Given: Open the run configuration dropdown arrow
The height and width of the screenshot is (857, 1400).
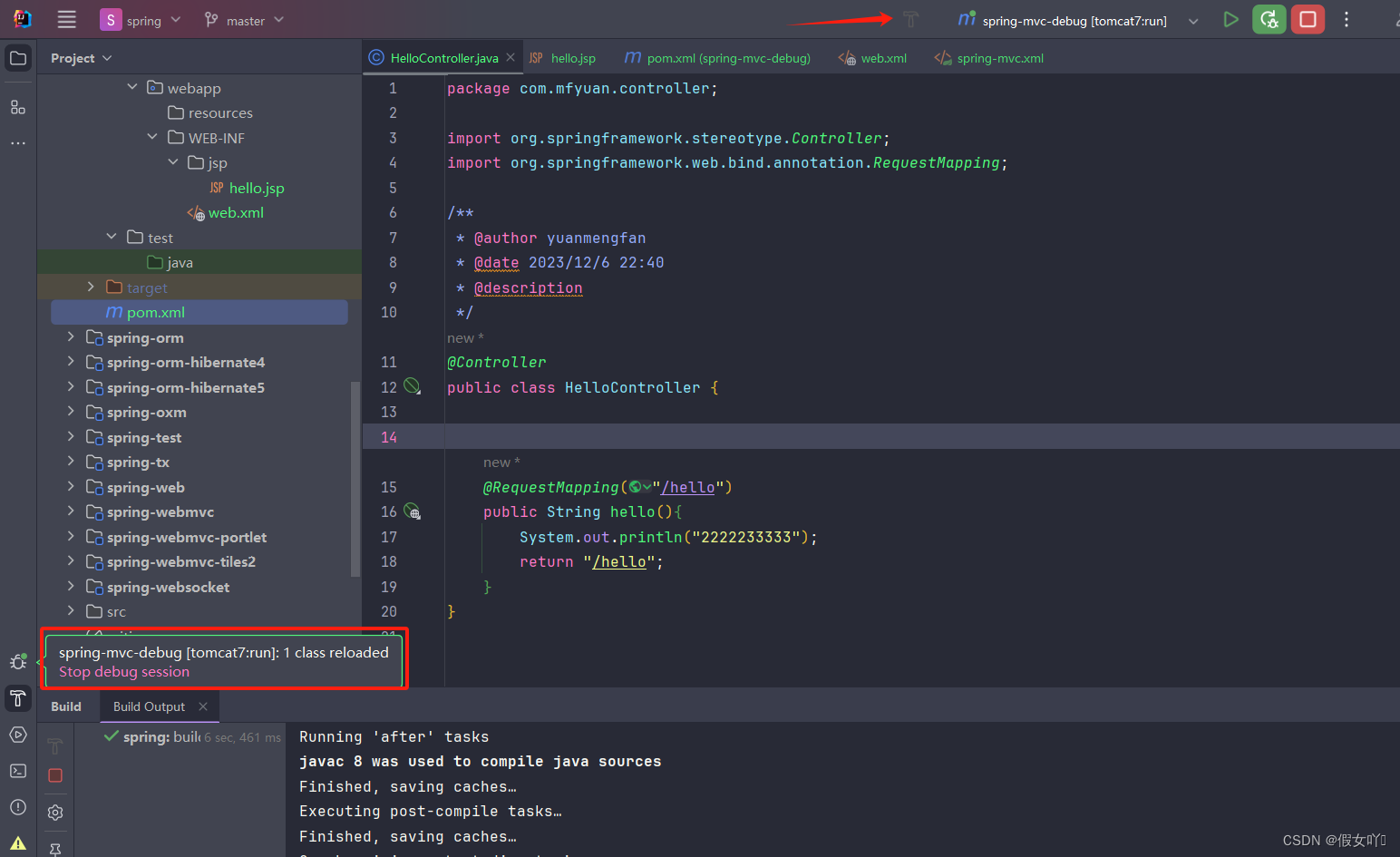Looking at the screenshot, I should (x=1193, y=21).
